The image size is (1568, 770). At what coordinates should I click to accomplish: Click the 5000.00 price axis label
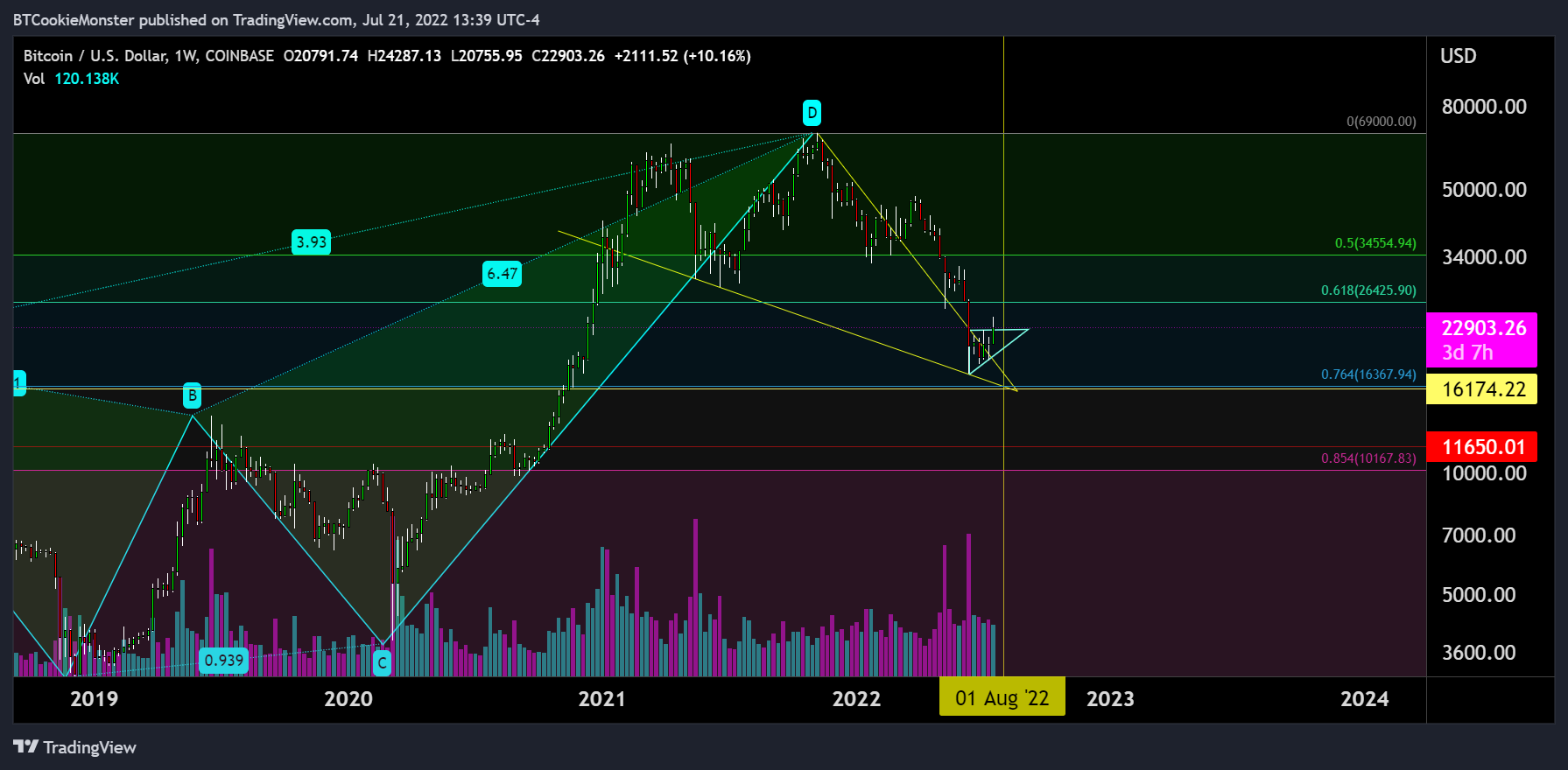tap(1479, 595)
